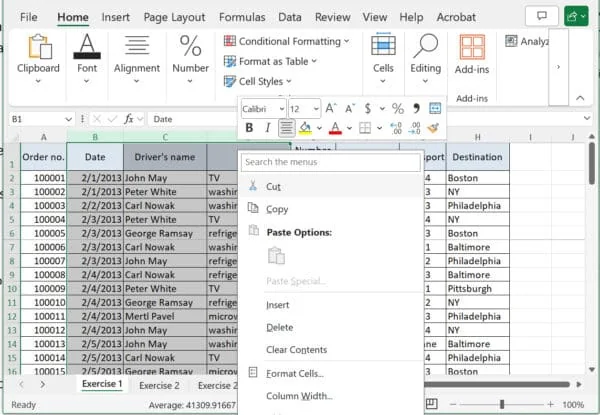Image resolution: width=600 pixels, height=415 pixels.
Task: Open the Name Box dropdown arrow
Action: pyautogui.click(x=68, y=119)
